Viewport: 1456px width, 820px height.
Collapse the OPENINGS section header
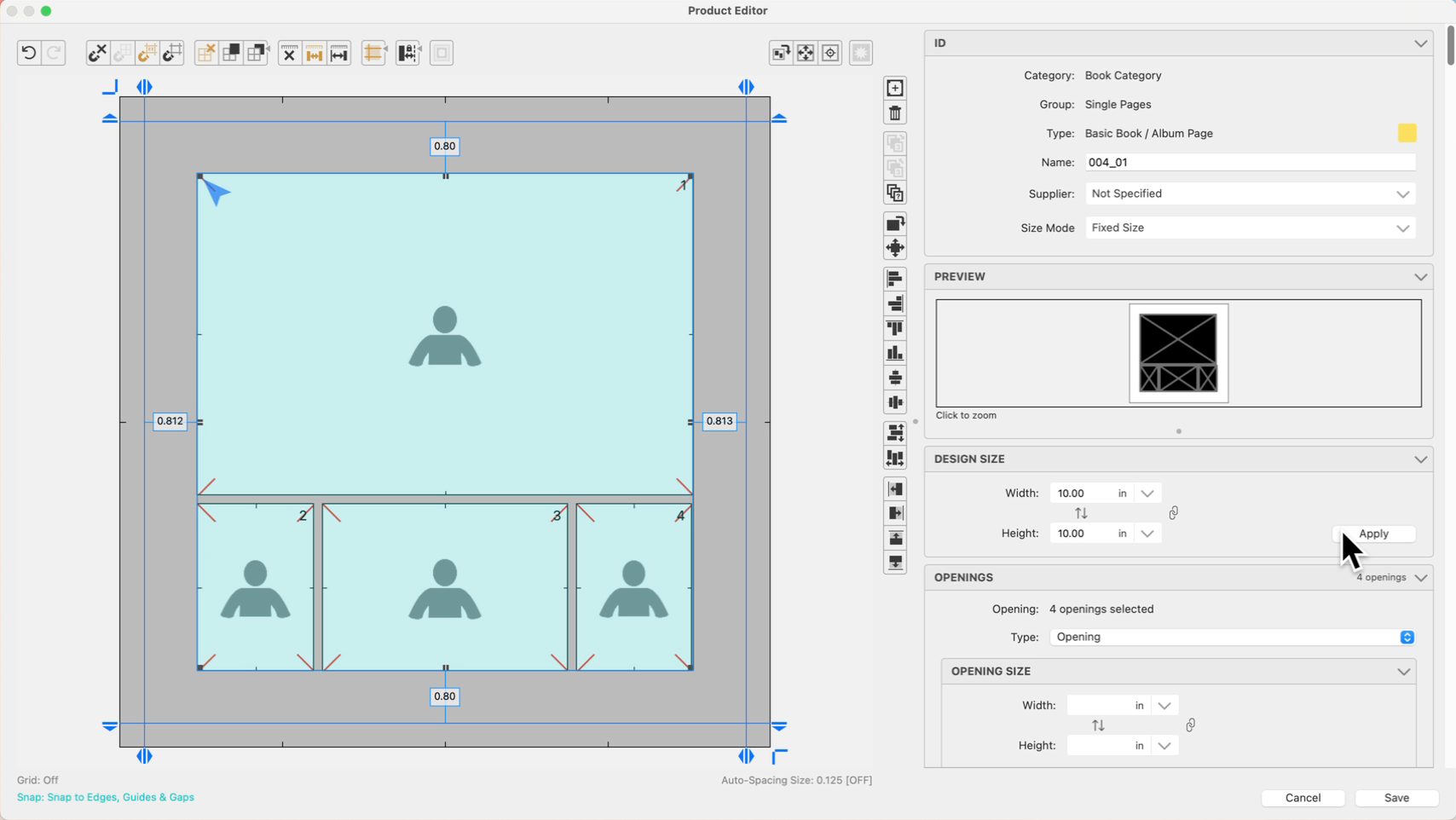1420,578
